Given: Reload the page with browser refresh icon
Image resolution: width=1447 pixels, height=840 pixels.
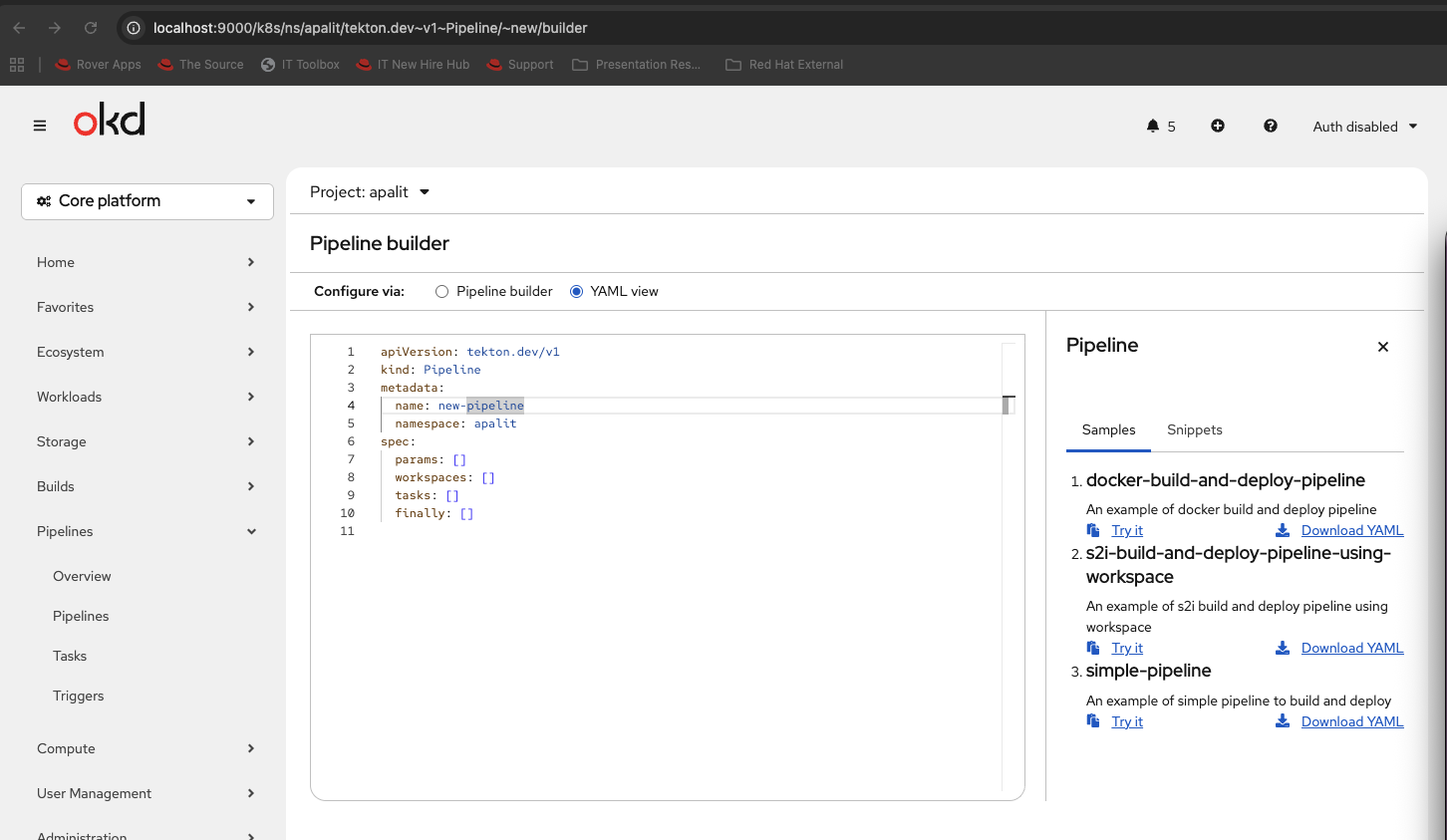Looking at the screenshot, I should coord(91,28).
